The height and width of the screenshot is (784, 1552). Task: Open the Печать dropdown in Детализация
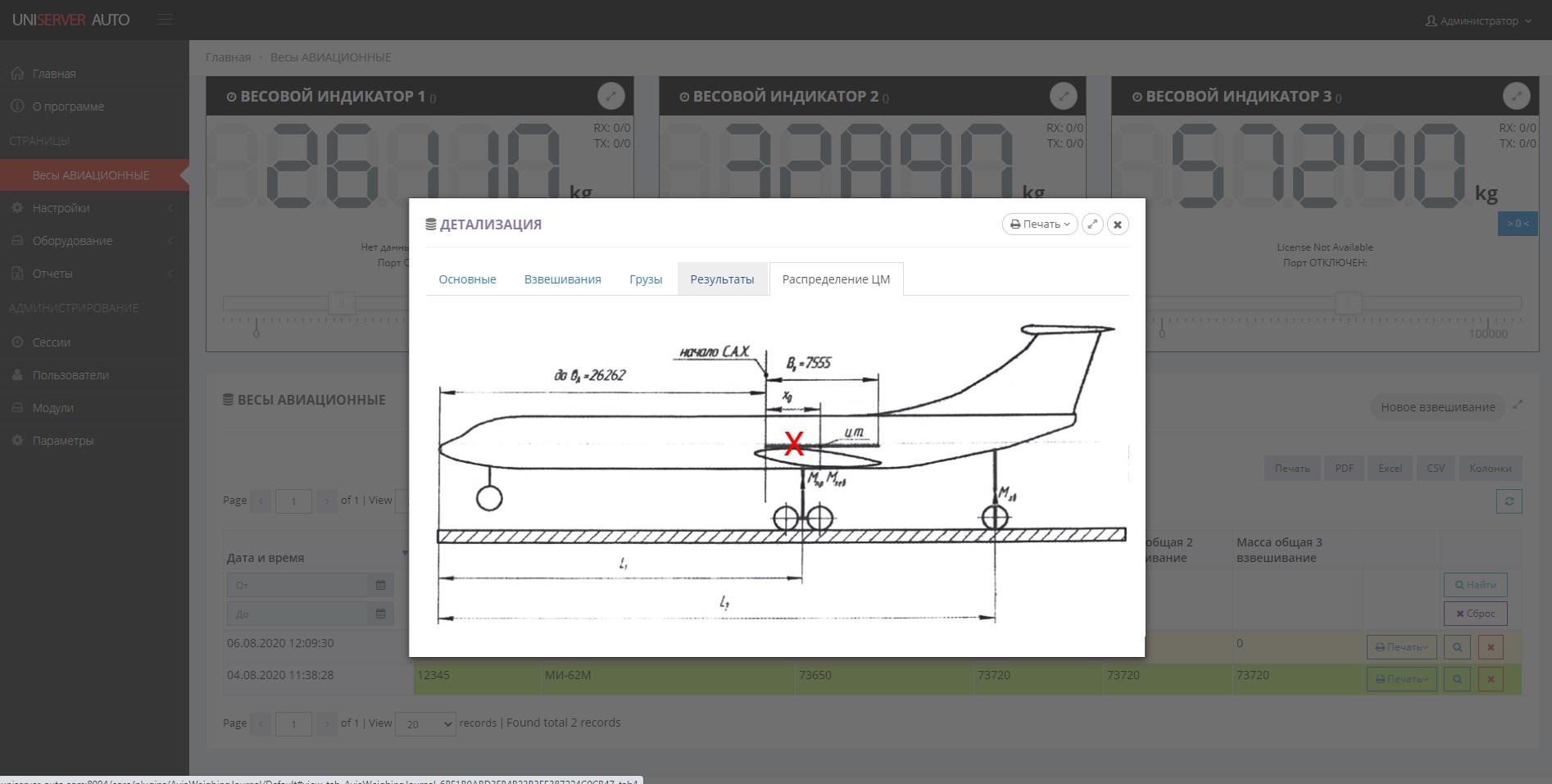point(1039,224)
